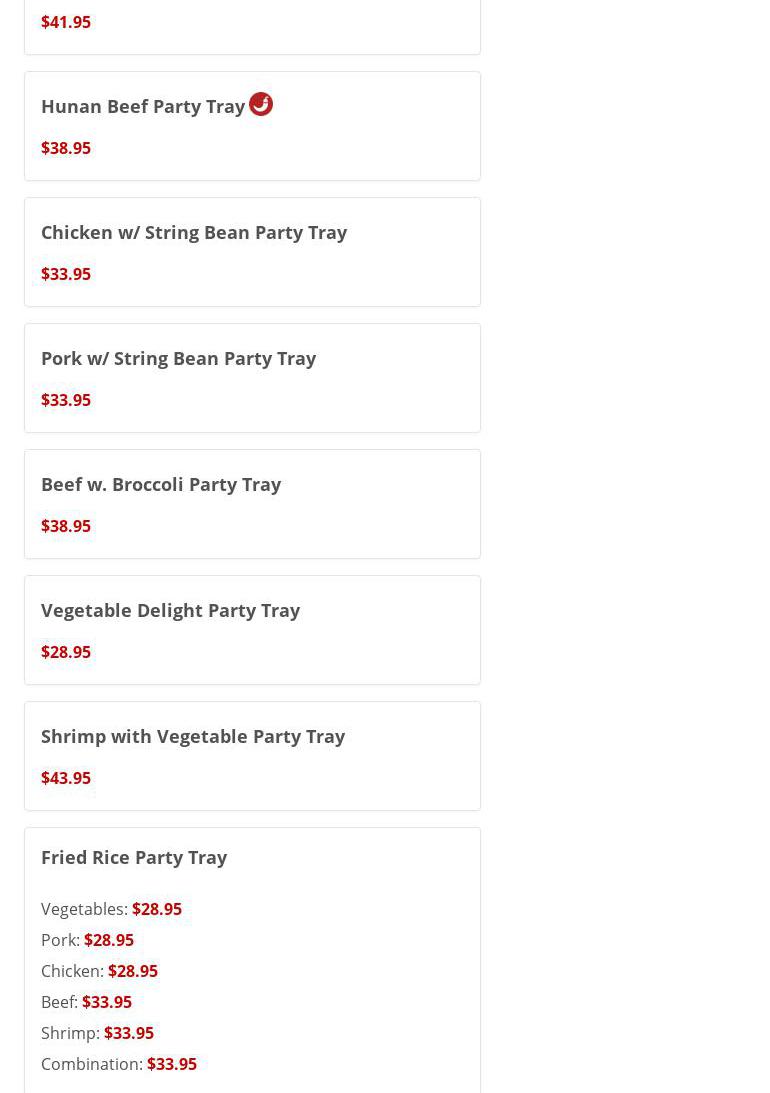Click the $43.95 shrimp tray price
Image resolution: width=770 pixels, height=1093 pixels.
66,778
